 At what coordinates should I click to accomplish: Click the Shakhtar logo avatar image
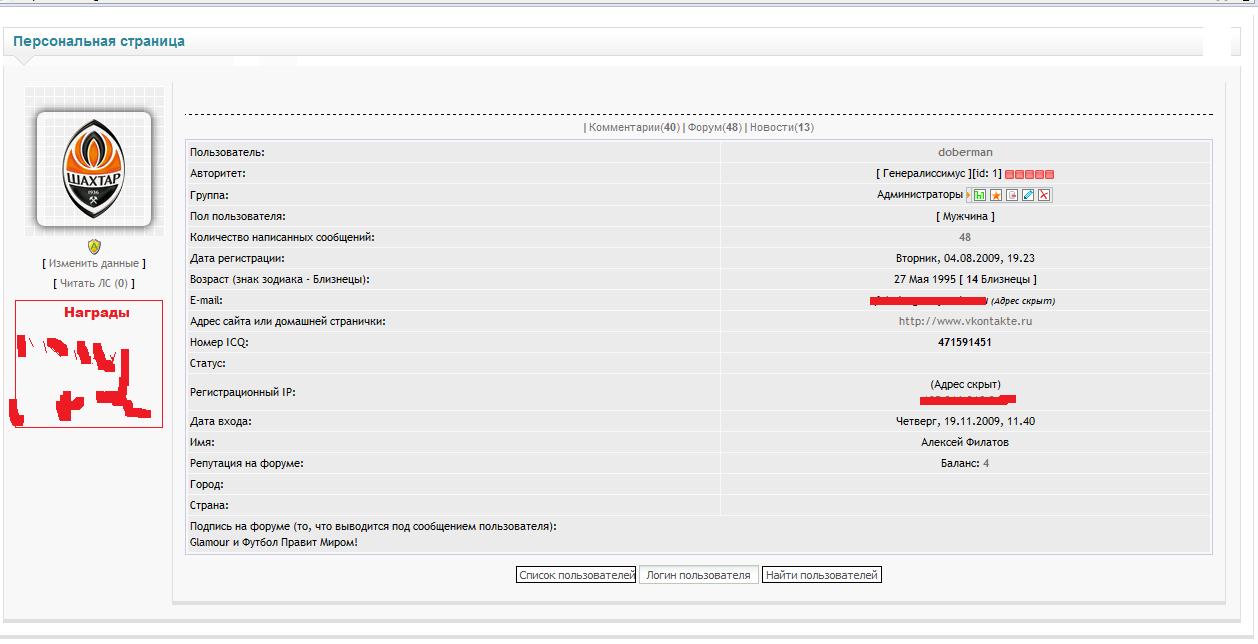pyautogui.click(x=94, y=168)
